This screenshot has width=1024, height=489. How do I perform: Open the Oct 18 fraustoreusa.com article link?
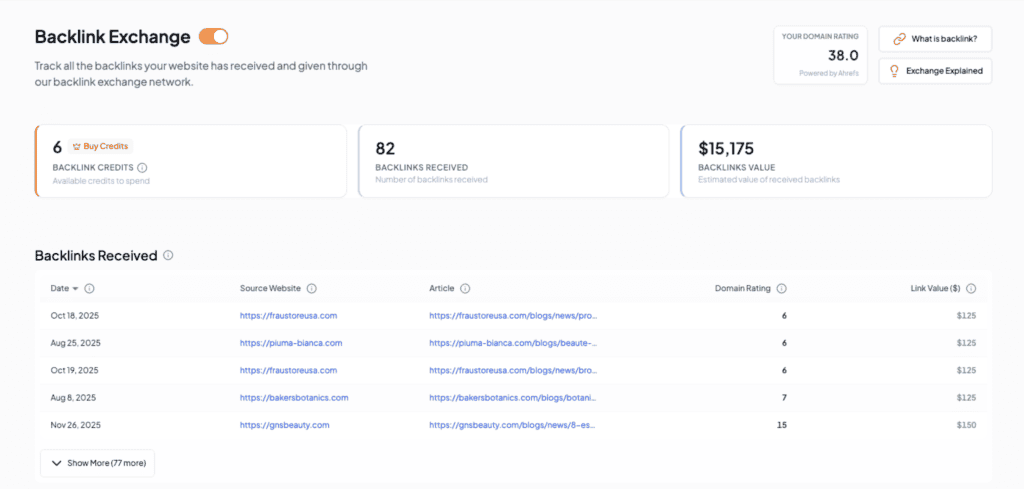coord(513,315)
